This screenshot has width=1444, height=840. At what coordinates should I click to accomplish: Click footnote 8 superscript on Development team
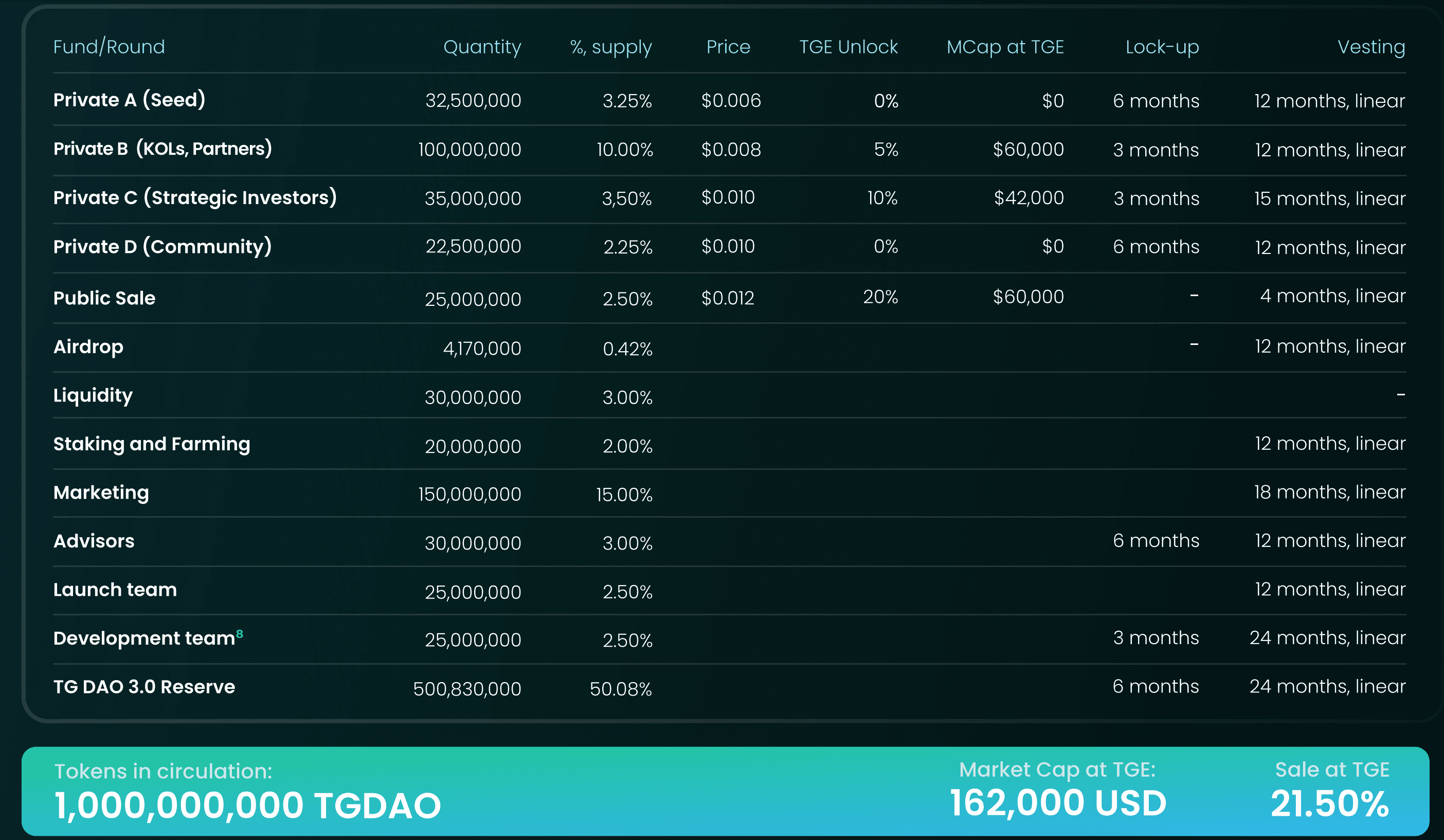click(x=240, y=634)
